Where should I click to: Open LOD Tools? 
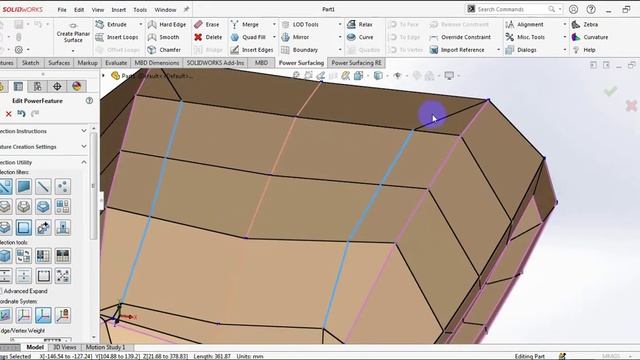click(x=300, y=24)
